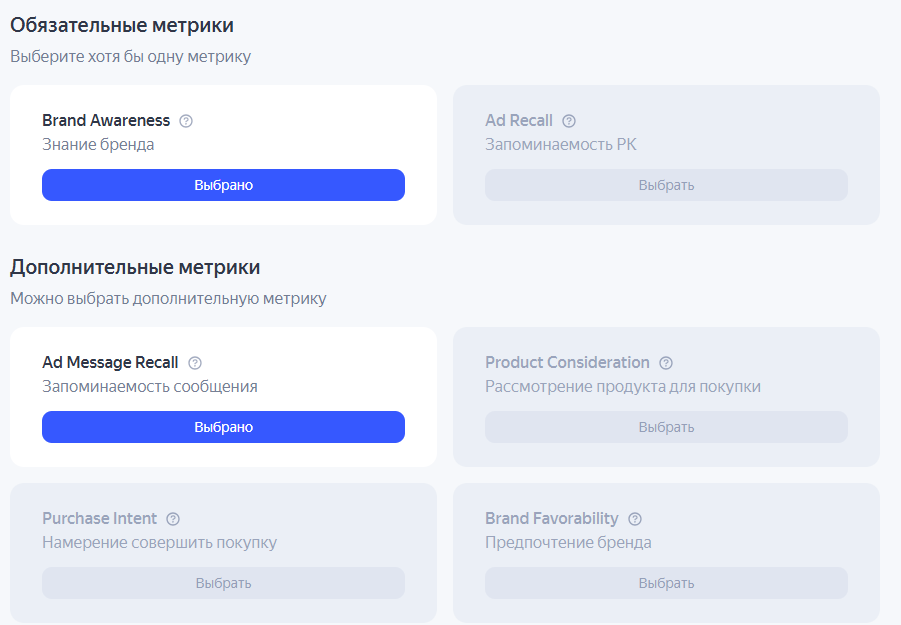Click 'Выбрать' in the Brand Favorability card

[666, 583]
